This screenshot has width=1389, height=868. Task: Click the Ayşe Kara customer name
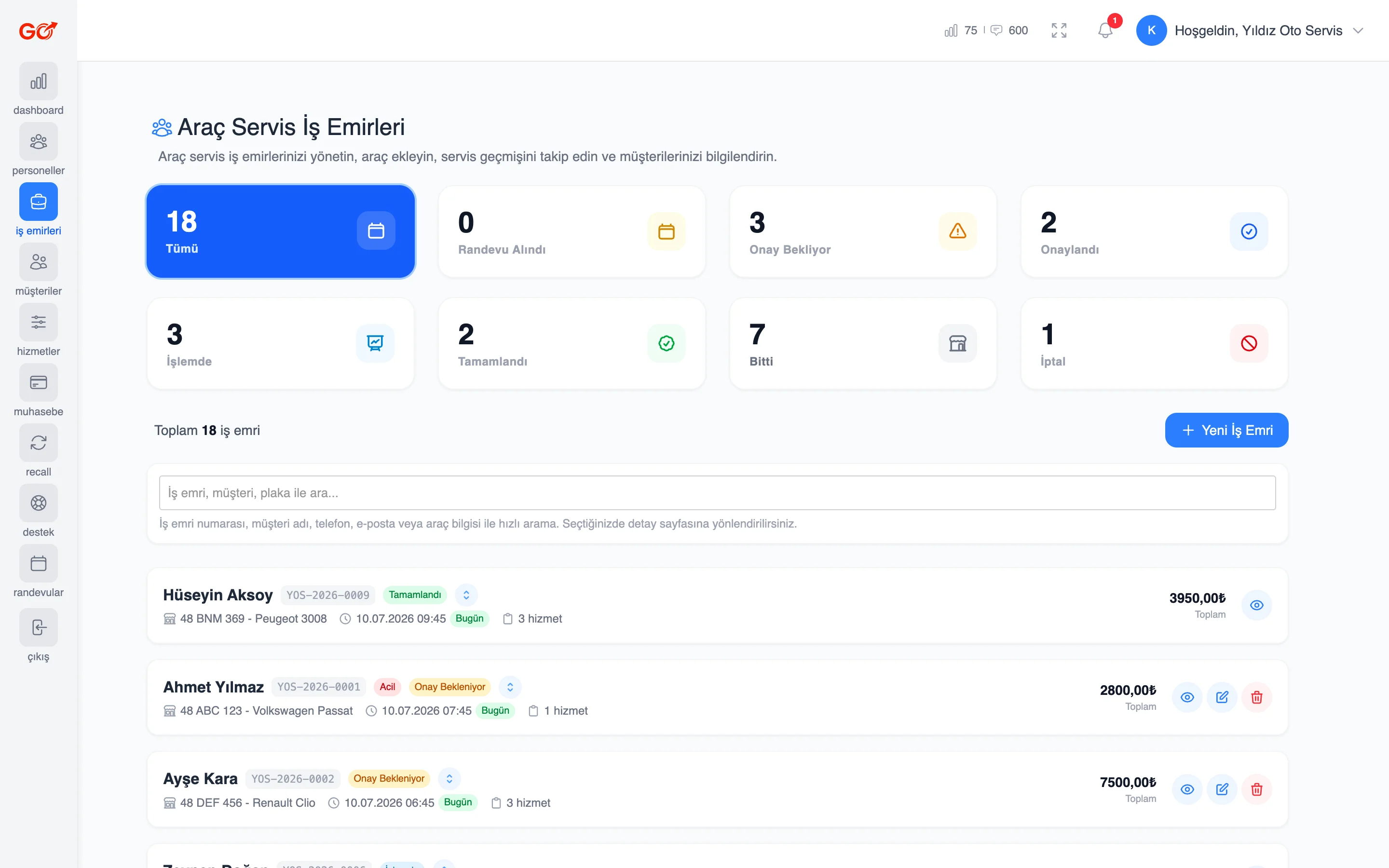pos(200,779)
